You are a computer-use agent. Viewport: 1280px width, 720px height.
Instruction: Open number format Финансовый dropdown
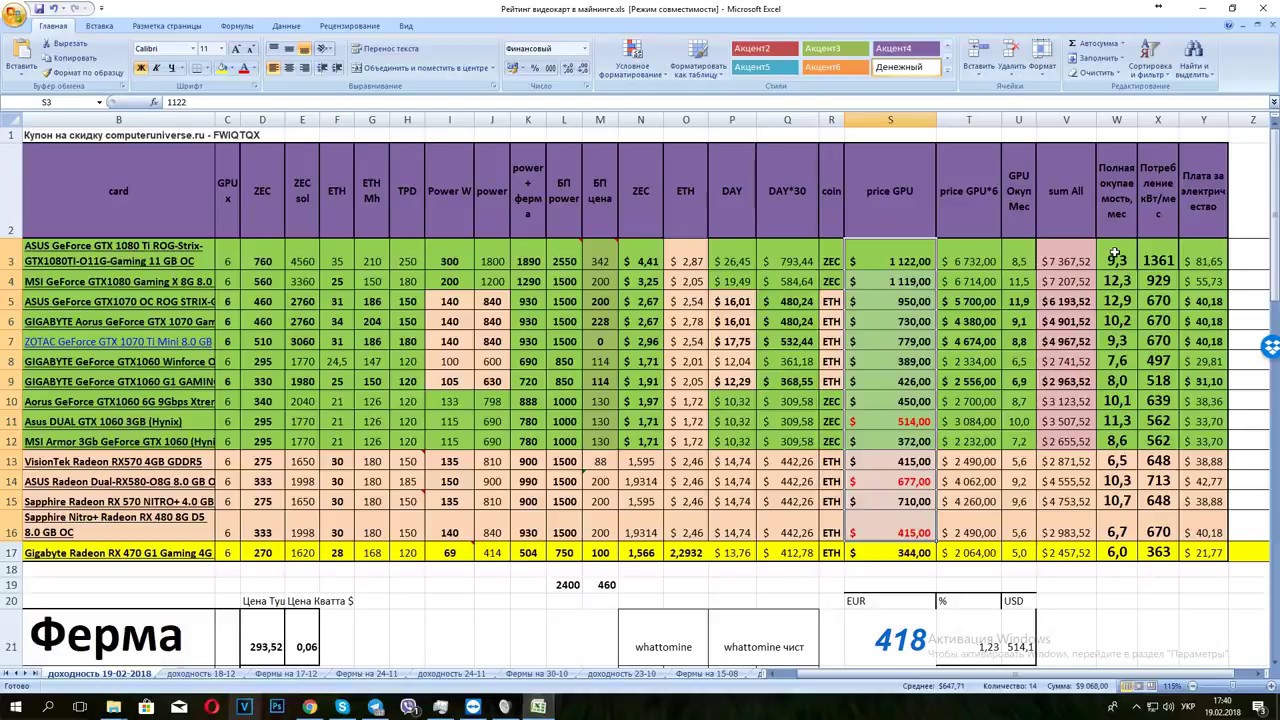pos(584,49)
